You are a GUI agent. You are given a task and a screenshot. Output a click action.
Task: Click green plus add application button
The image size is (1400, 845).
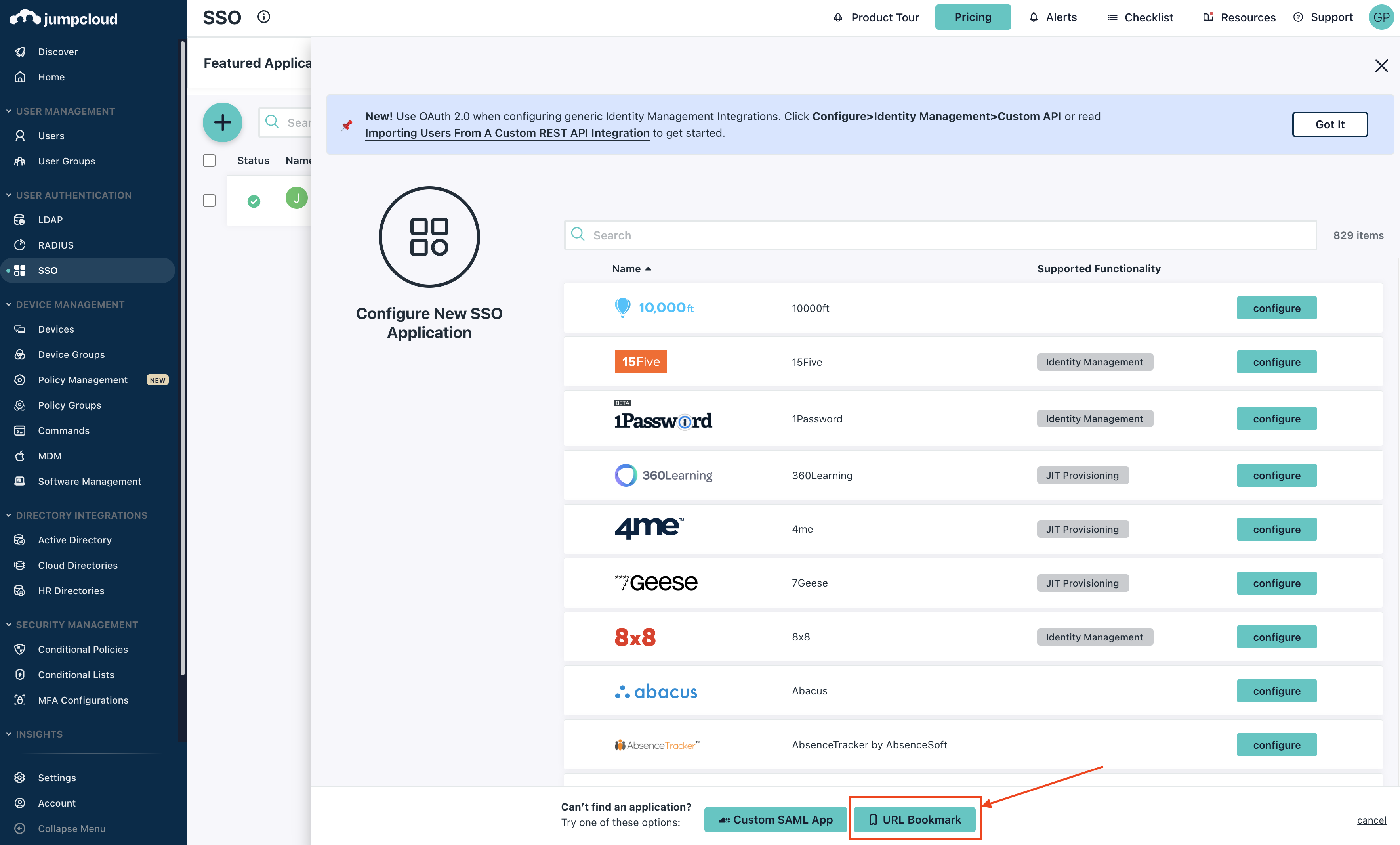(222, 122)
